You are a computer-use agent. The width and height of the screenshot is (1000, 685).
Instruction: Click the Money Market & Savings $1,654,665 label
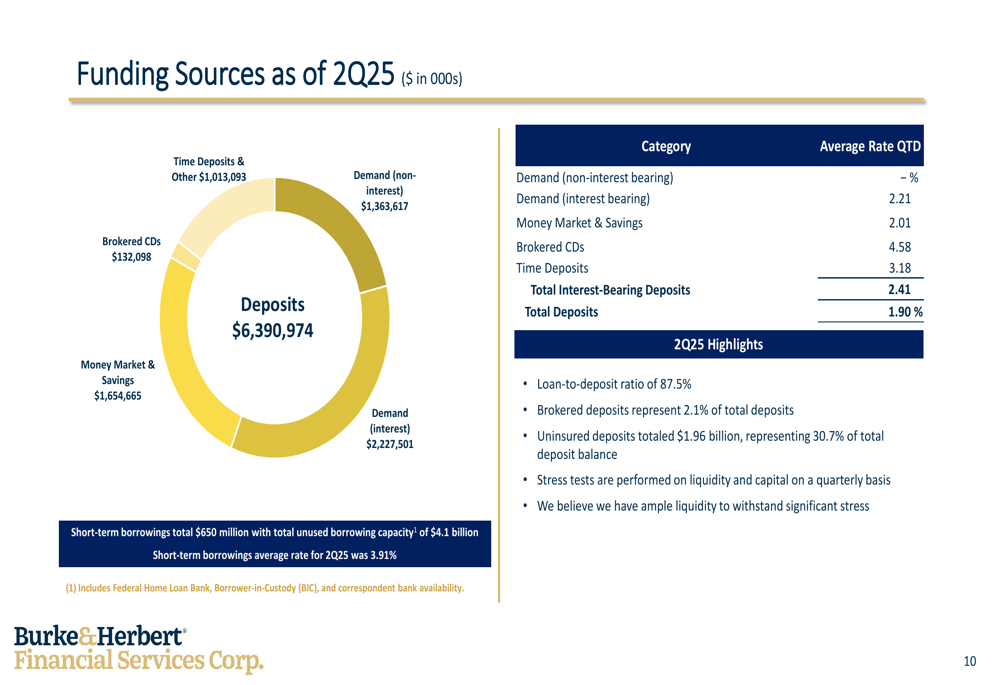(117, 380)
